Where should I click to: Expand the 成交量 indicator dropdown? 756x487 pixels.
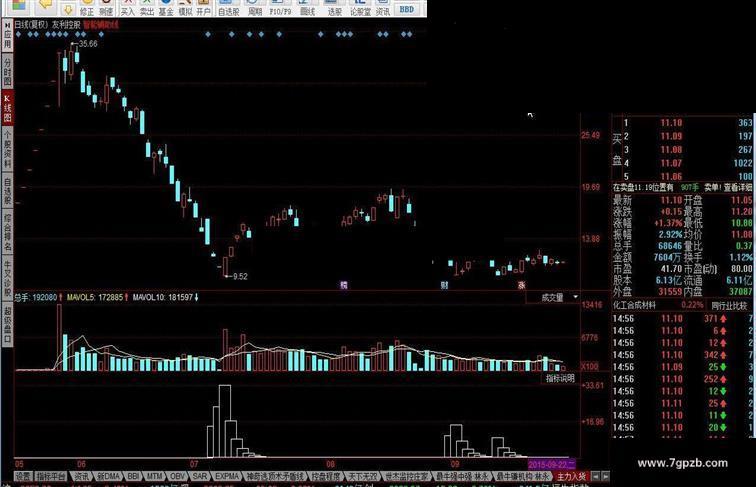click(x=575, y=298)
